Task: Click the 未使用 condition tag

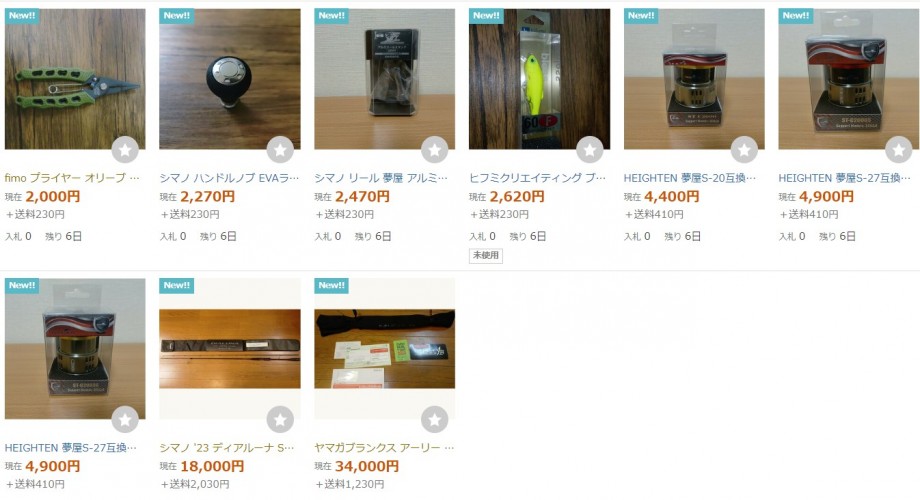Action: click(486, 255)
